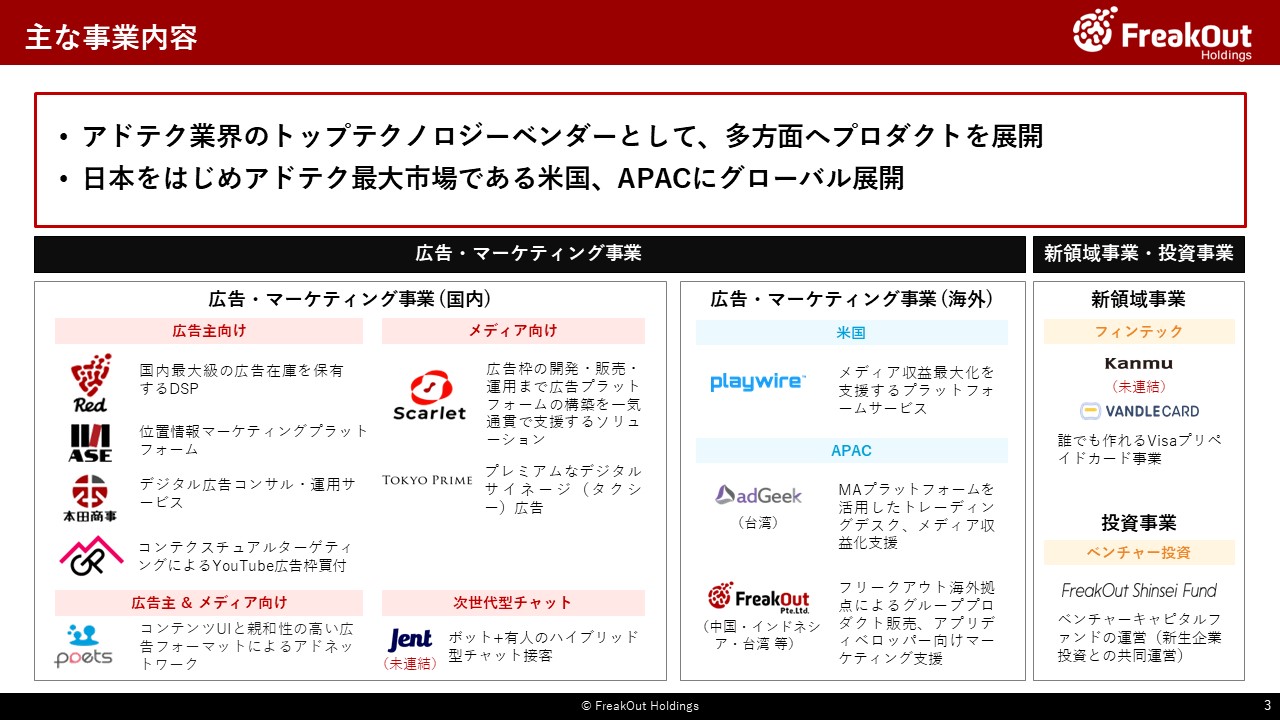Click the Scarlet logo
This screenshot has width=1280, height=720.
[429, 397]
